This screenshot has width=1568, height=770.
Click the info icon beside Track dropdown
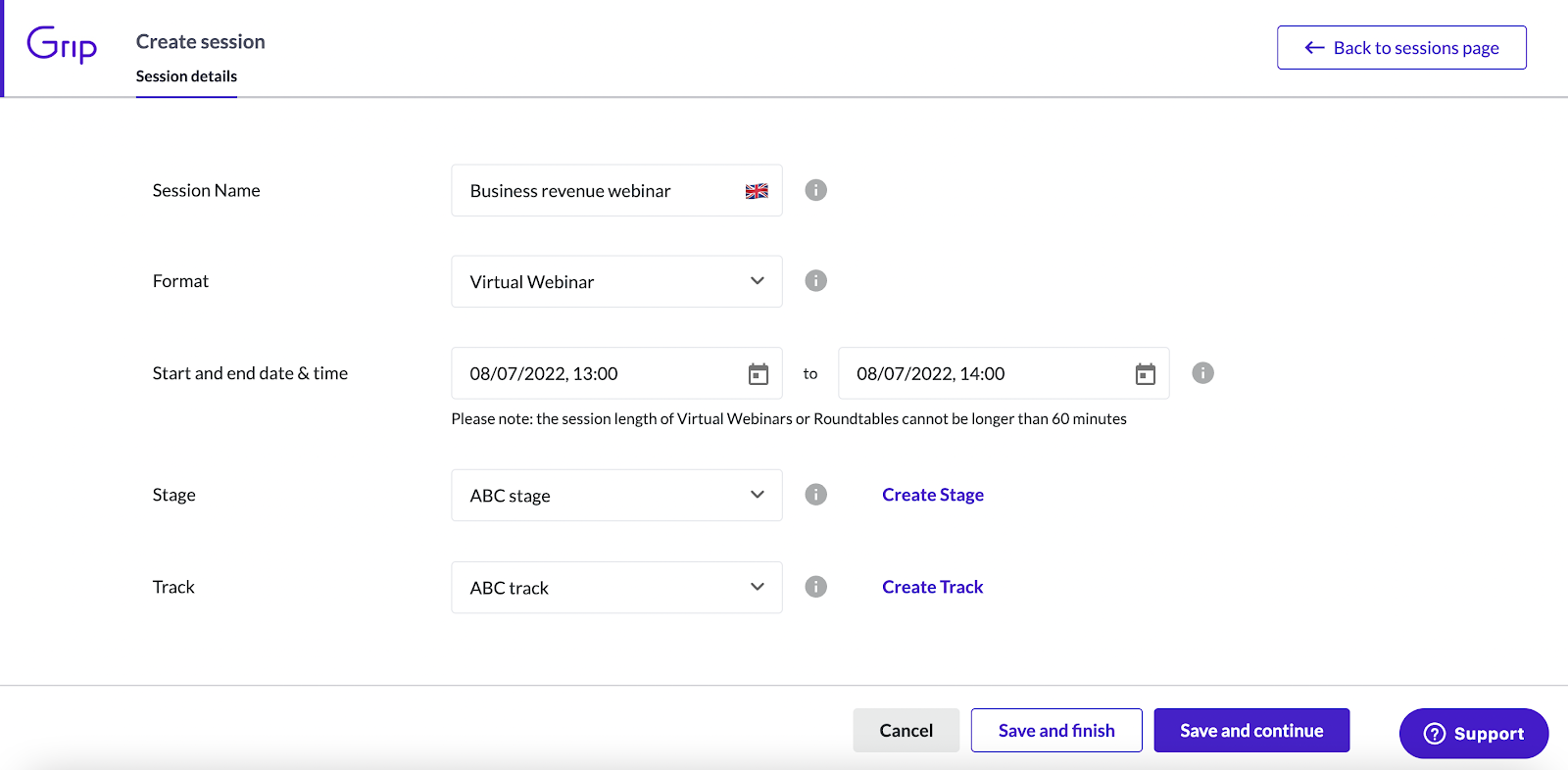815,587
